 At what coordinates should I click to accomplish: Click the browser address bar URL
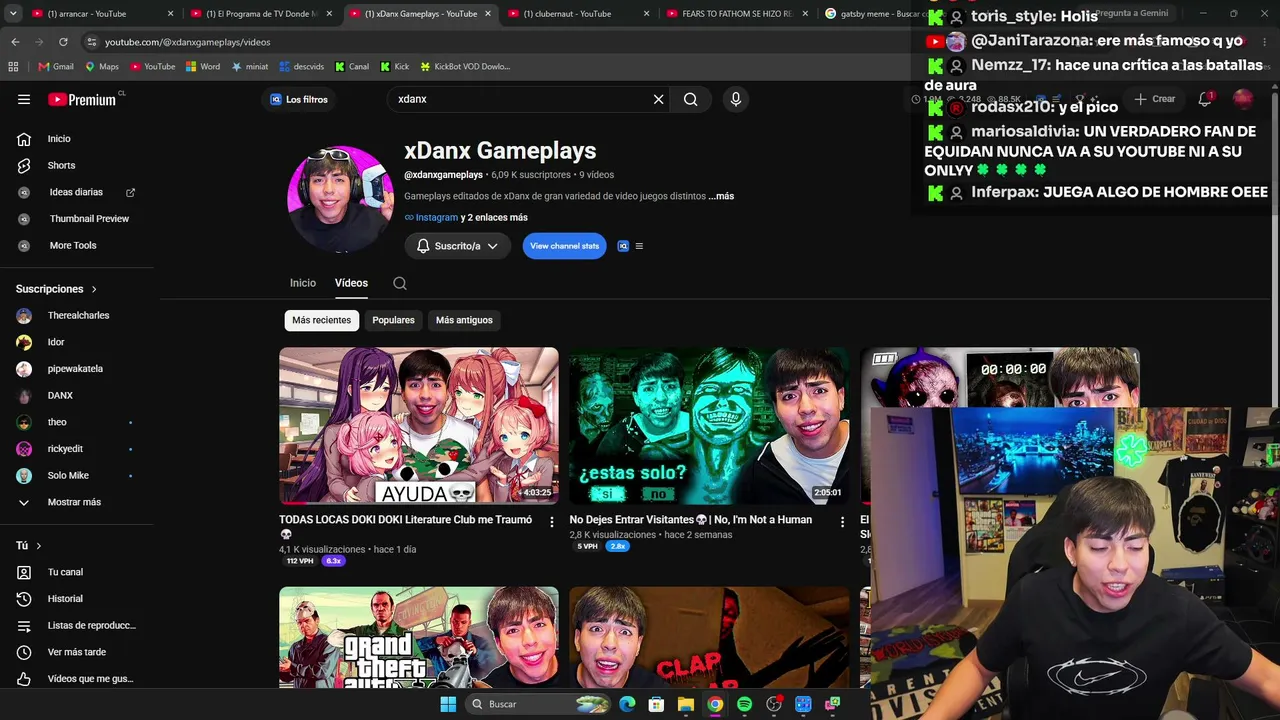tap(188, 42)
